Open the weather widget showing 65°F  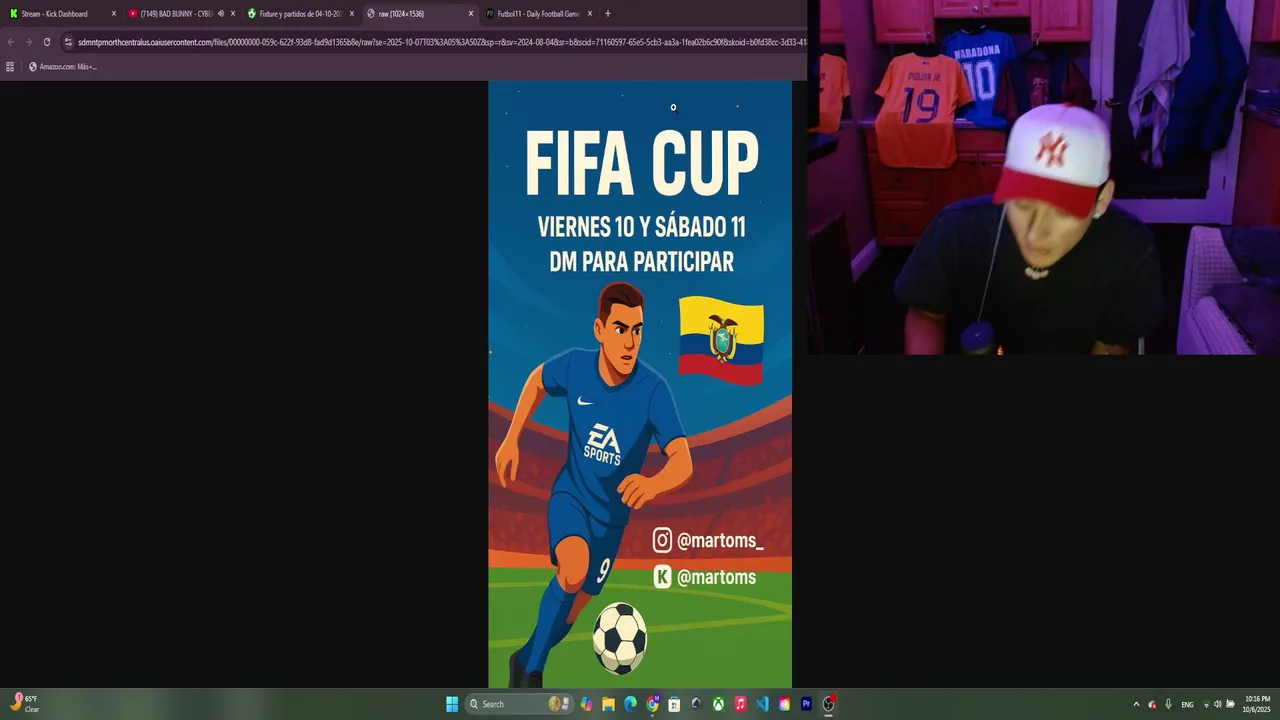(x=24, y=704)
